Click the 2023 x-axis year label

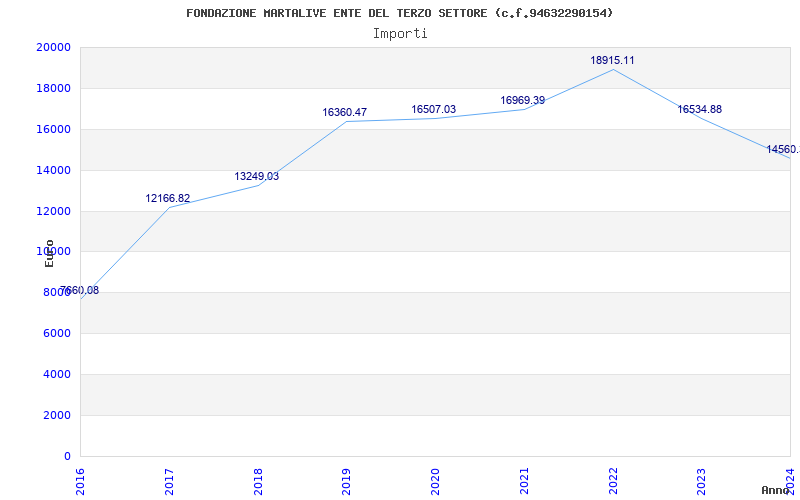coord(701,480)
